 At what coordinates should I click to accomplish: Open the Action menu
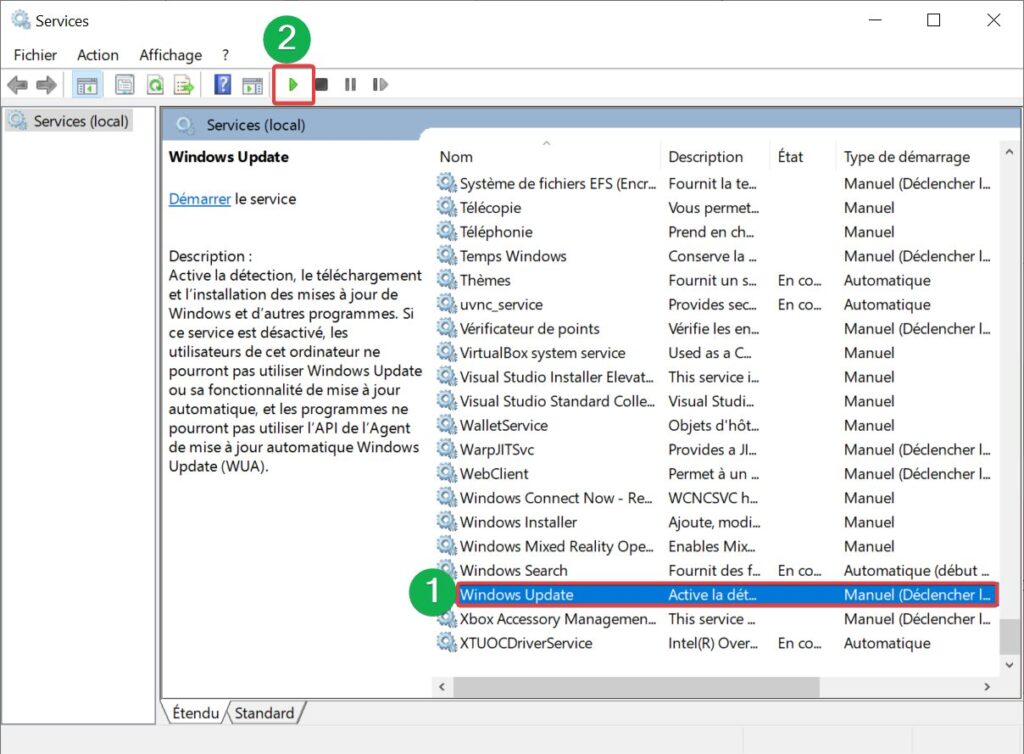click(97, 55)
